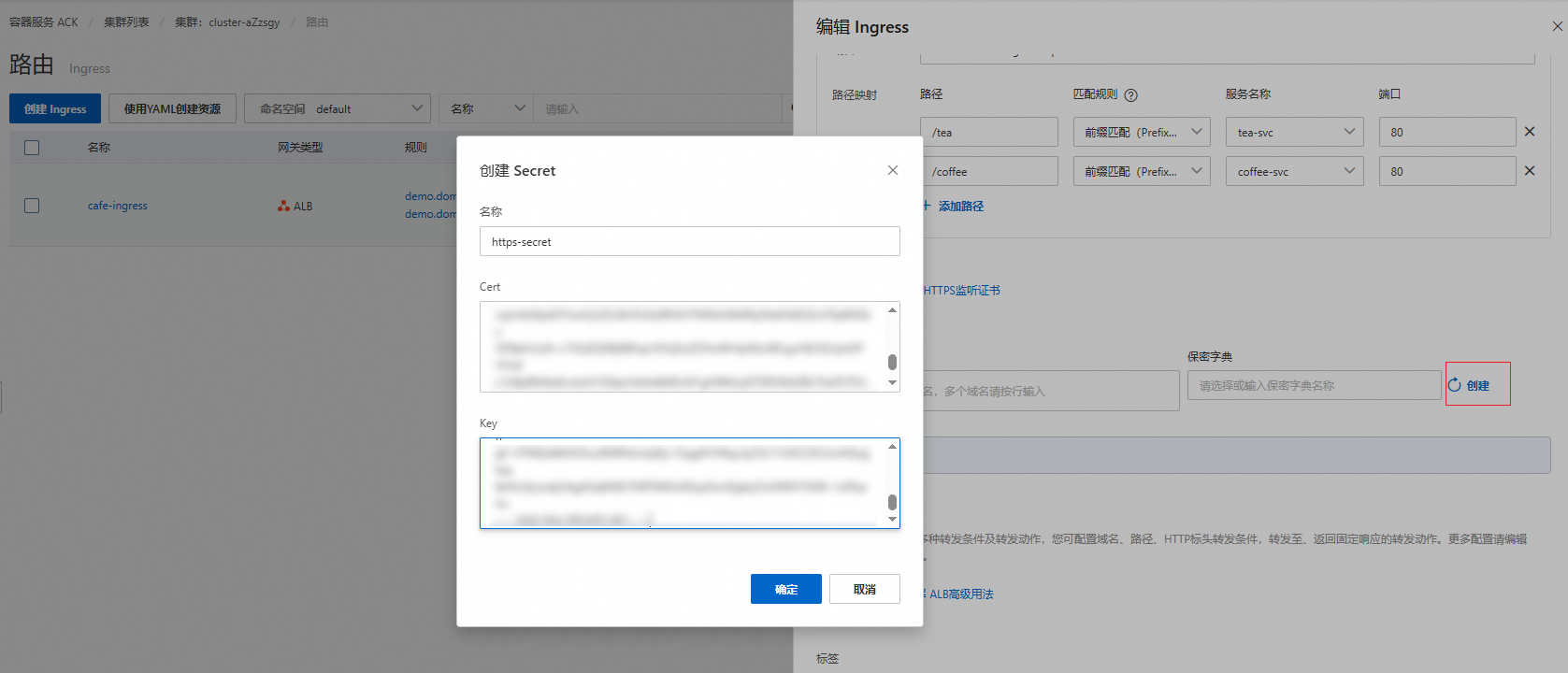Viewport: 1568px width, 673px height.
Task: Focus the /tea path input
Action: tap(989, 132)
